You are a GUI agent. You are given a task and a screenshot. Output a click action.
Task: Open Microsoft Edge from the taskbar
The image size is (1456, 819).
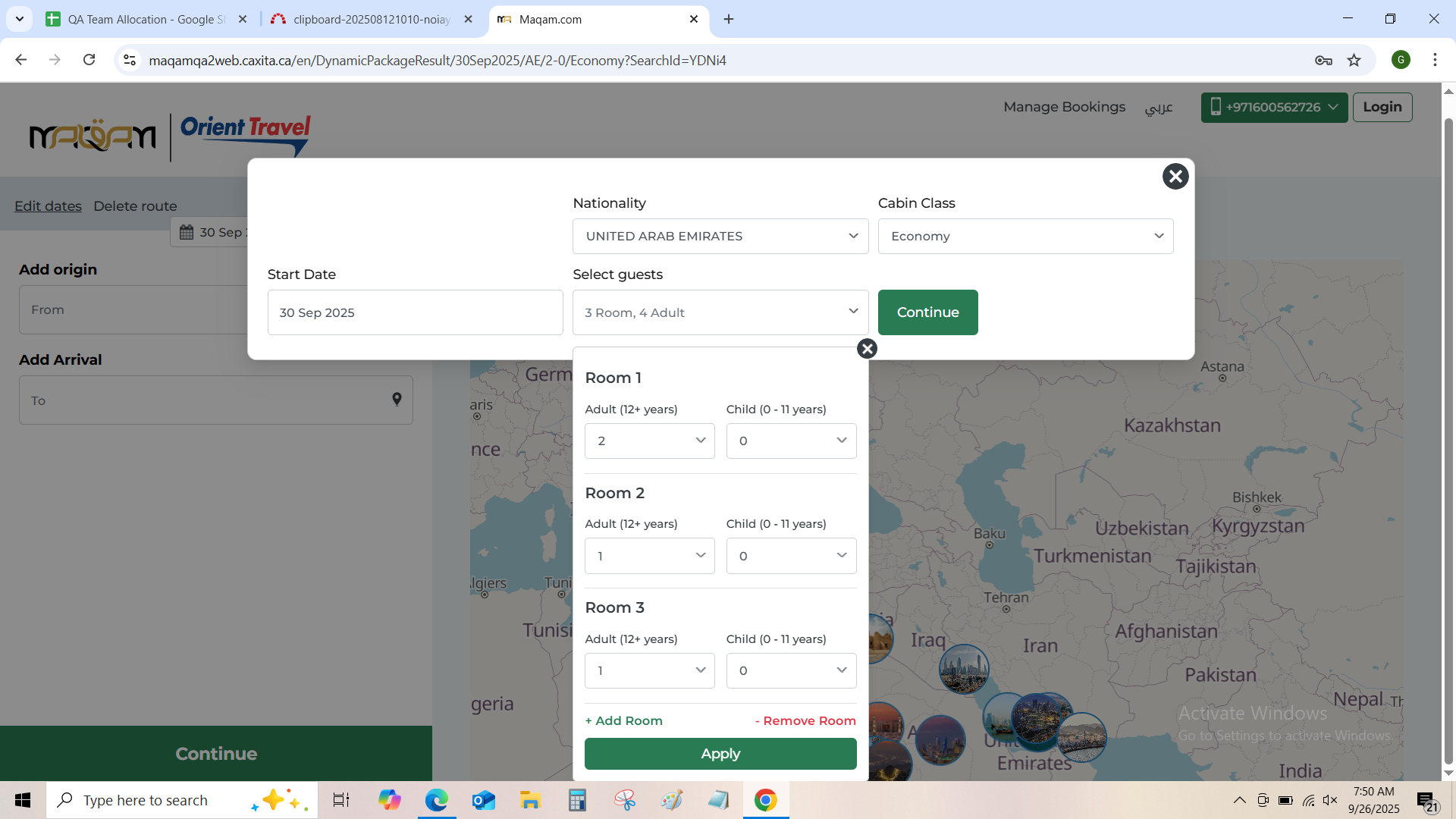436,800
